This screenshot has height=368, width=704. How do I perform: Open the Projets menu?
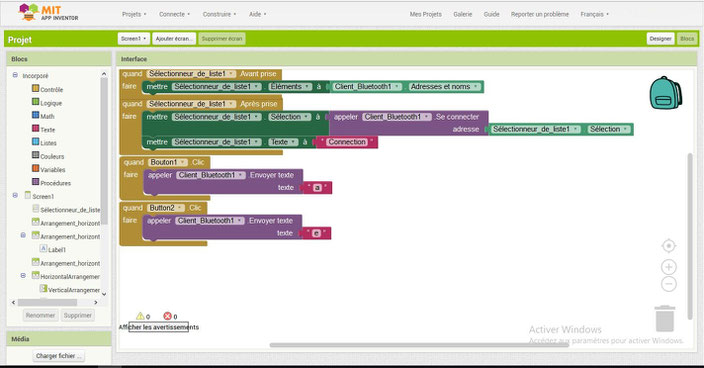coord(134,14)
